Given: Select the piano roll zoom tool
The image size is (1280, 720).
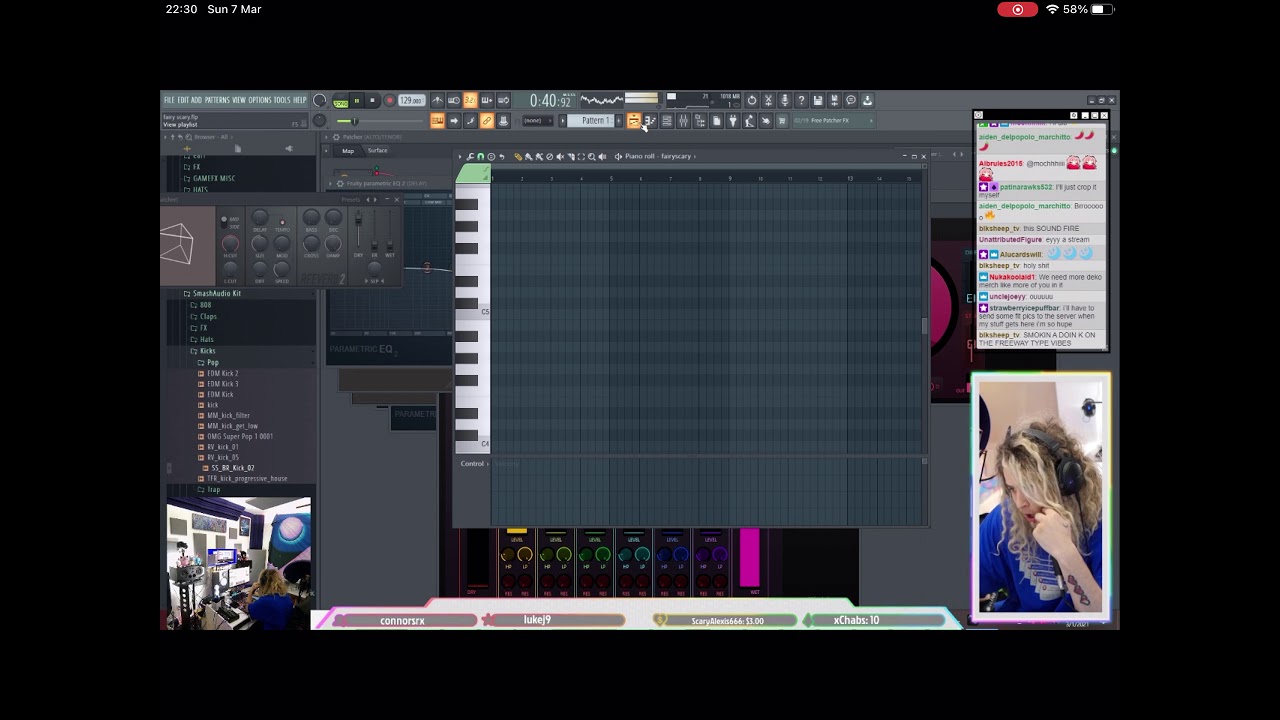Looking at the screenshot, I should (591, 156).
